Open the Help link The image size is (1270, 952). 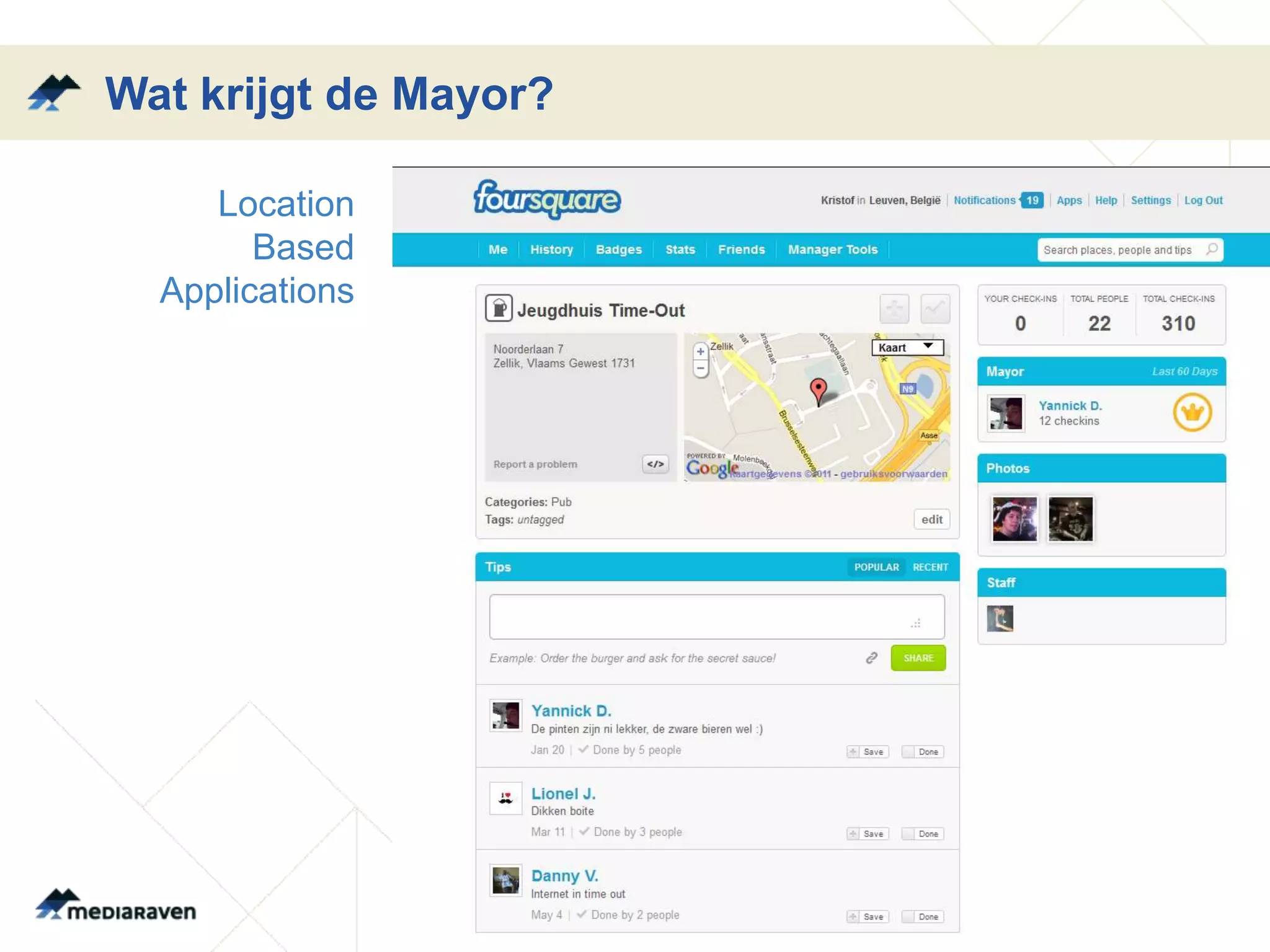(1106, 200)
